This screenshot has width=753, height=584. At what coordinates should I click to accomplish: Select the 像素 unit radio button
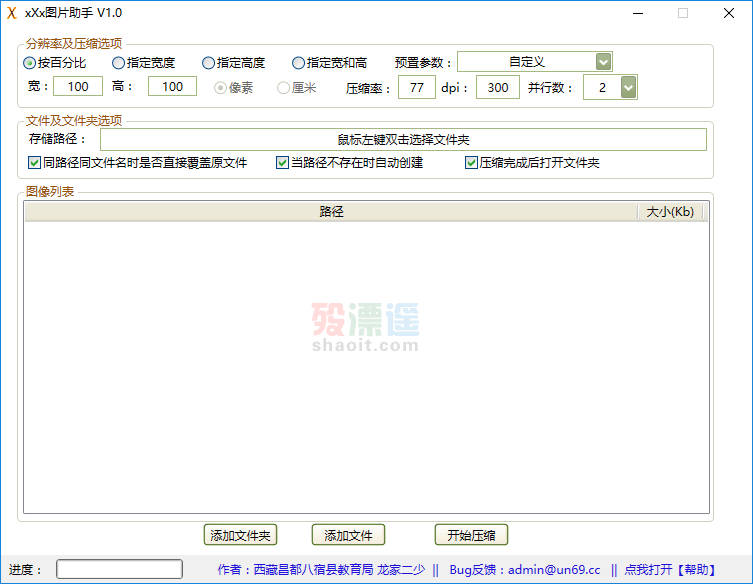click(233, 88)
